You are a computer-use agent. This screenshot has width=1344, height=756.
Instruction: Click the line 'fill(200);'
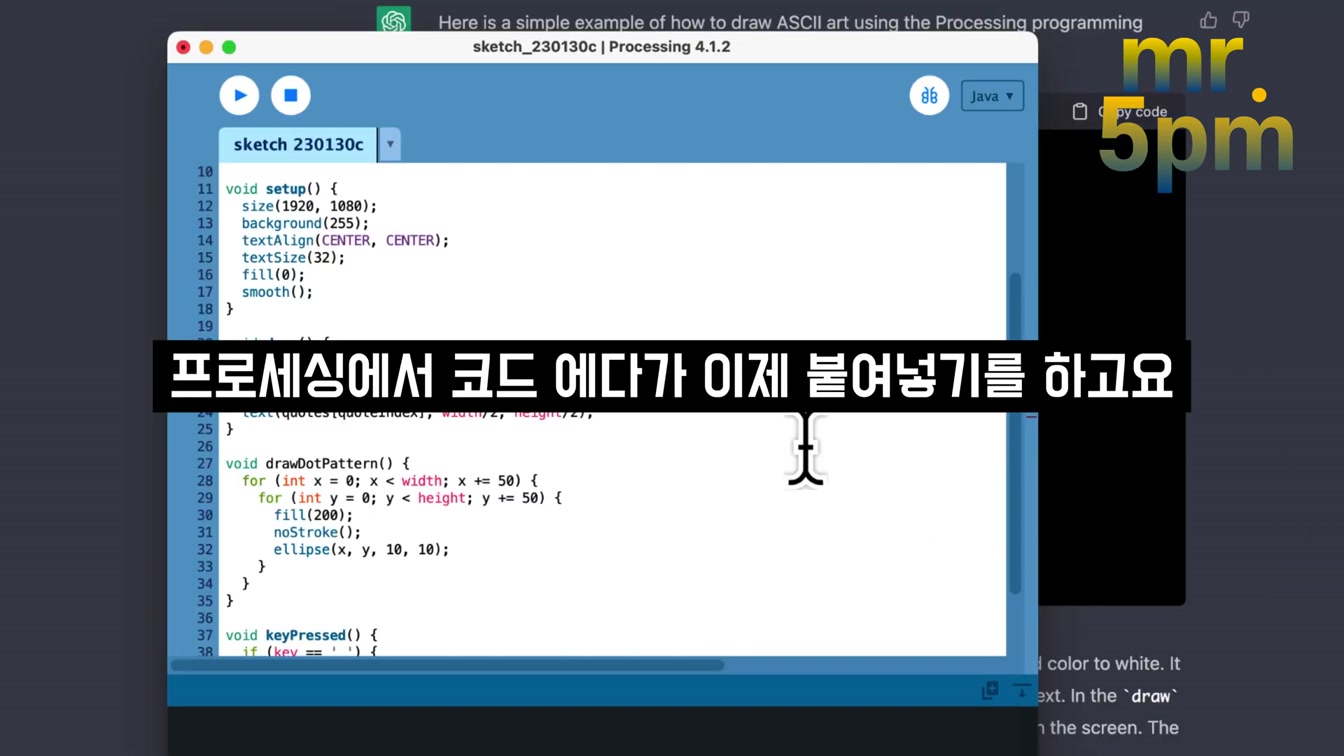coord(313,515)
